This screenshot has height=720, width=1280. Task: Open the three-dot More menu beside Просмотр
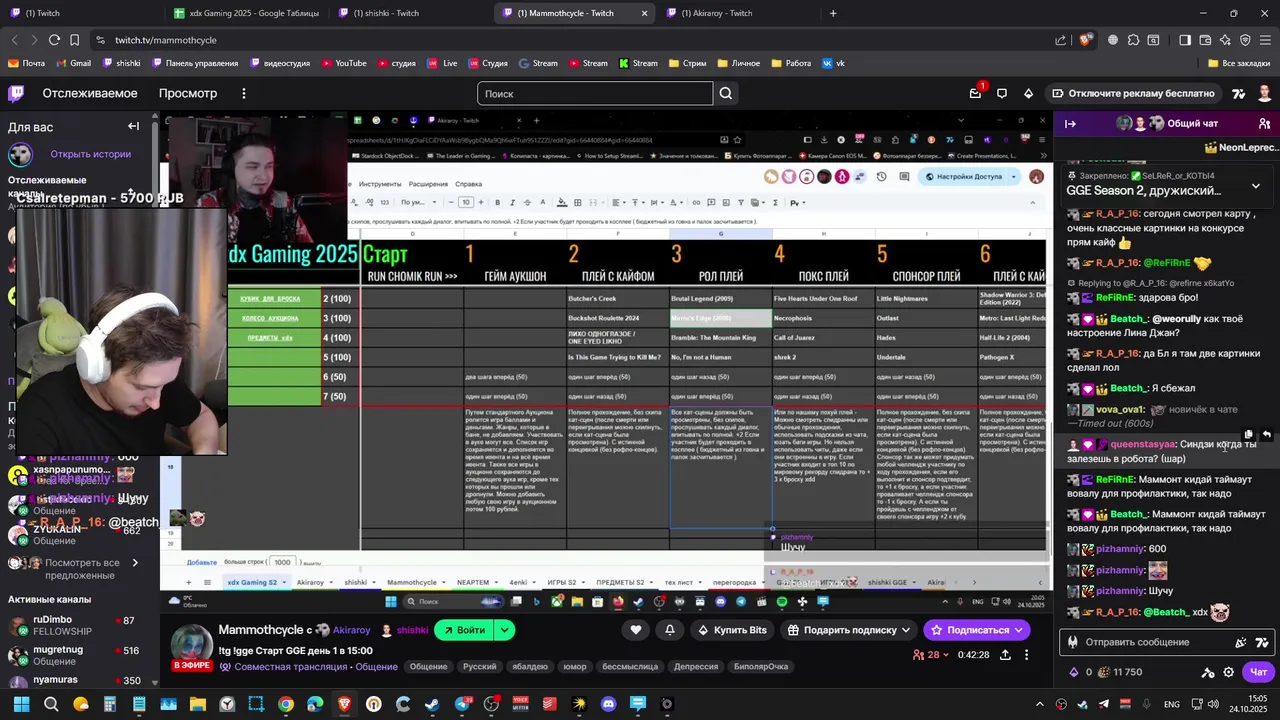tap(243, 93)
